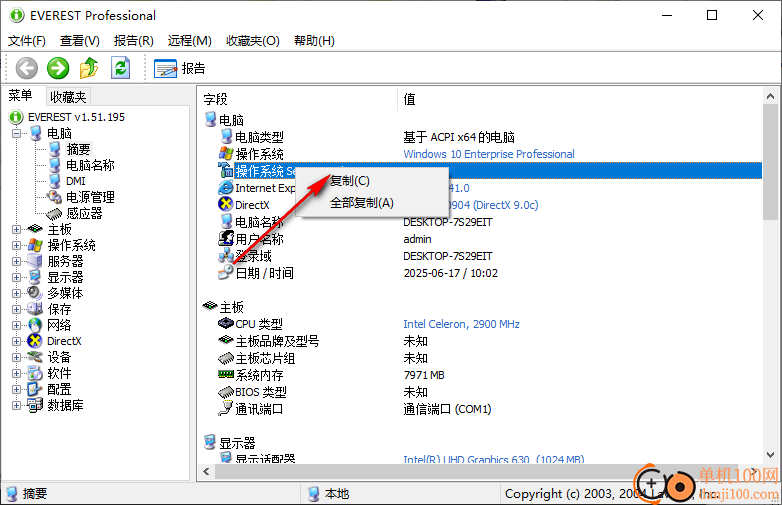Open the 文件(F) menu

(27, 40)
